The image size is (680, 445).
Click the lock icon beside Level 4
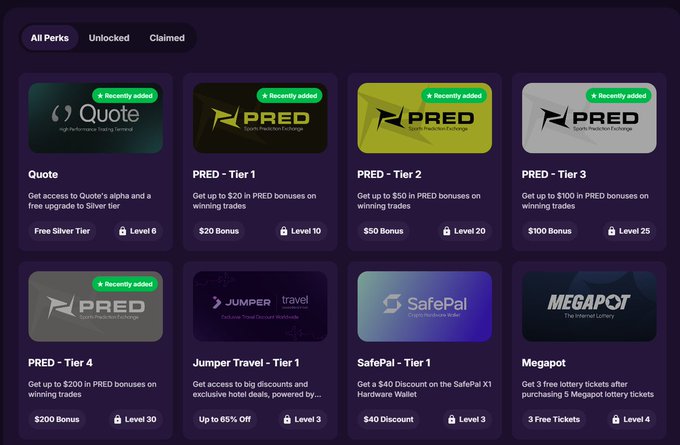(x=616, y=419)
